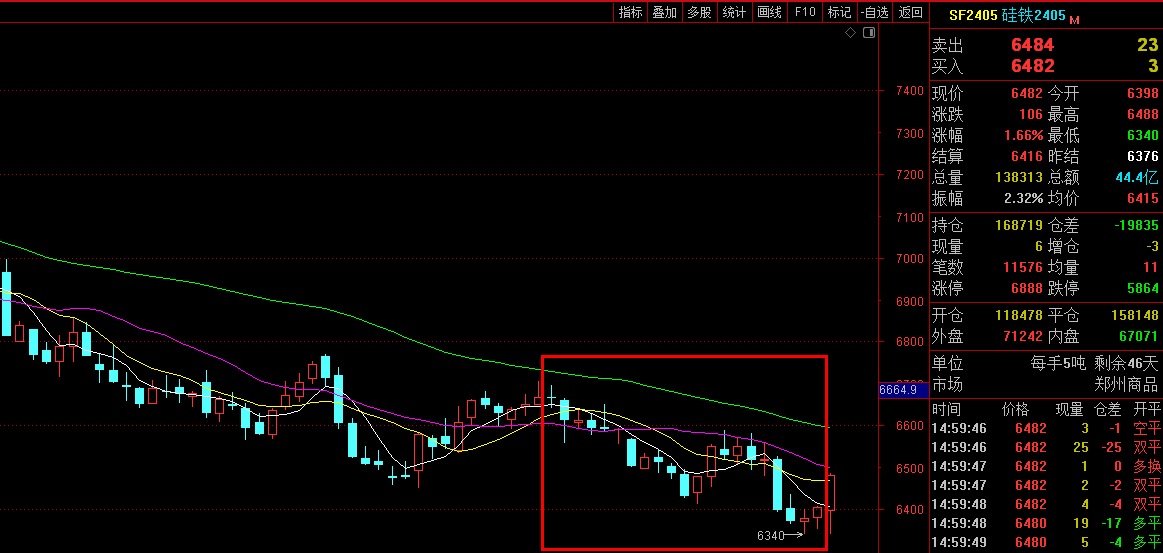Image resolution: width=1163 pixels, height=553 pixels.
Task: Select the 买入 buy price 6482
Action: (1032, 66)
